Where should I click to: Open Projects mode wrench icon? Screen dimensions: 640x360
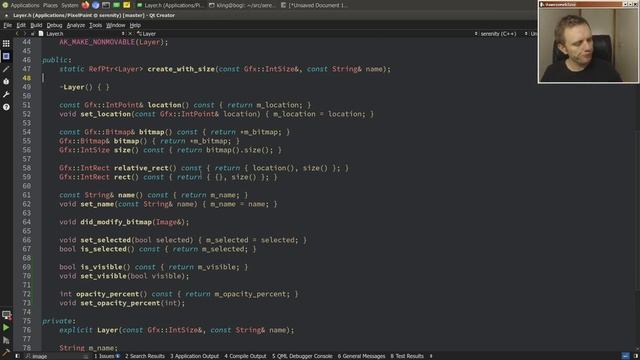coord(6,94)
